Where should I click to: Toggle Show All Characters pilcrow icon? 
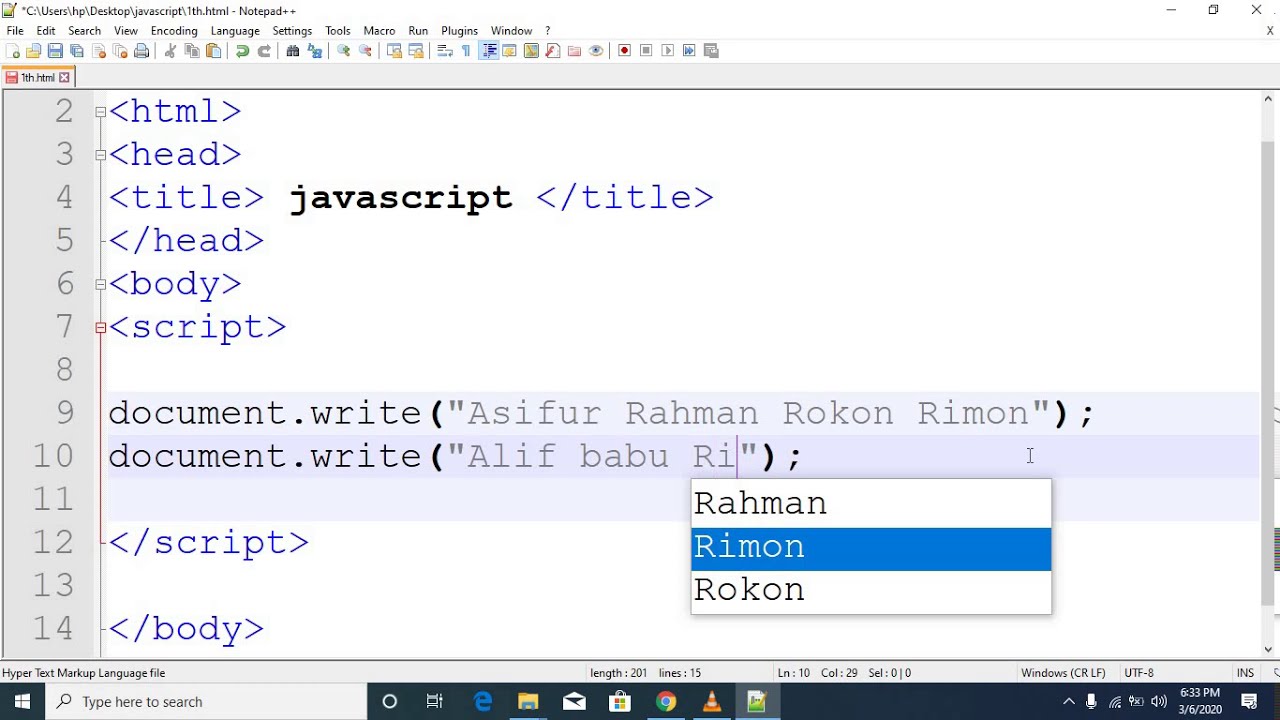(x=466, y=50)
